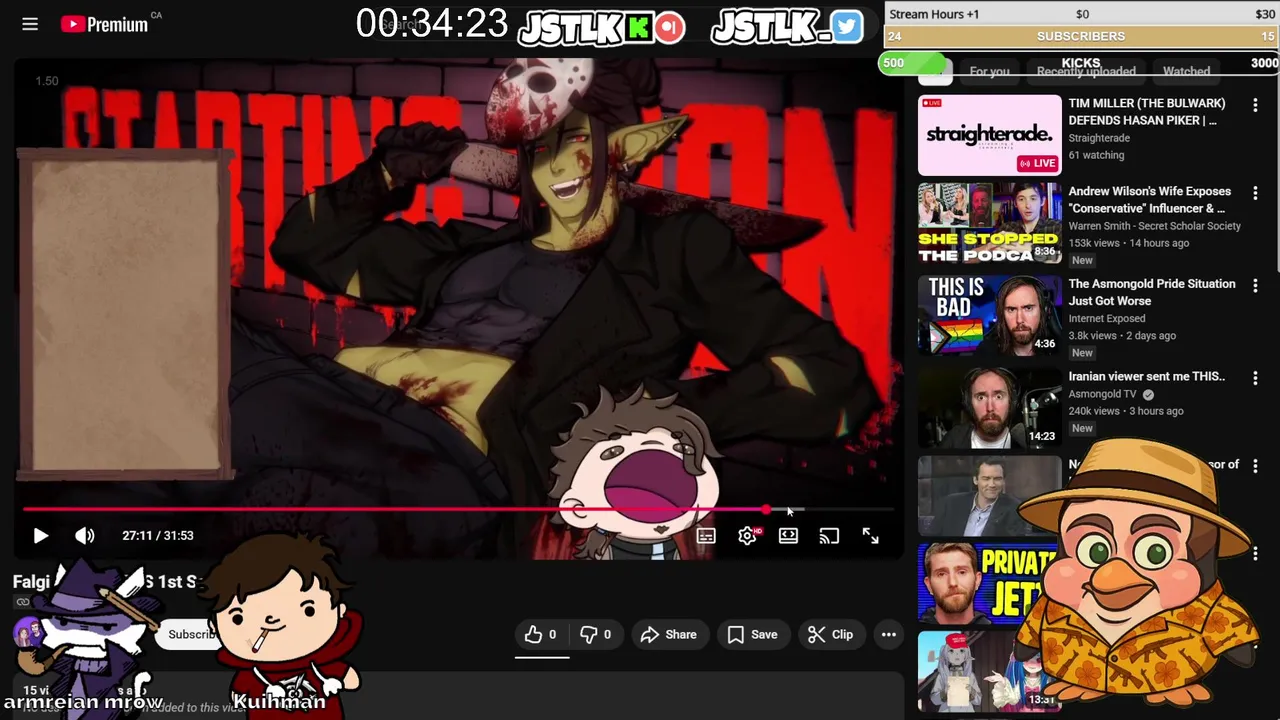
Task: Like the video with thumbs up
Action: pyautogui.click(x=541, y=634)
